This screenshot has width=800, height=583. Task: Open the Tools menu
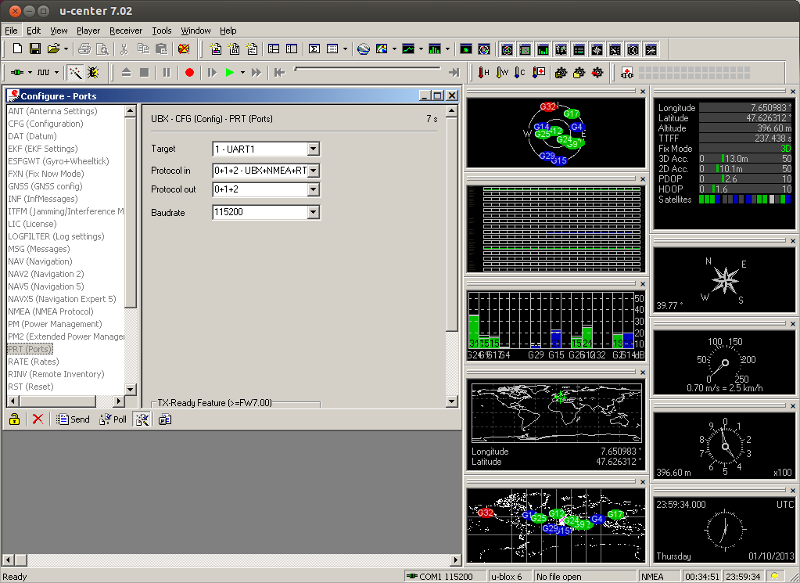coord(162,31)
